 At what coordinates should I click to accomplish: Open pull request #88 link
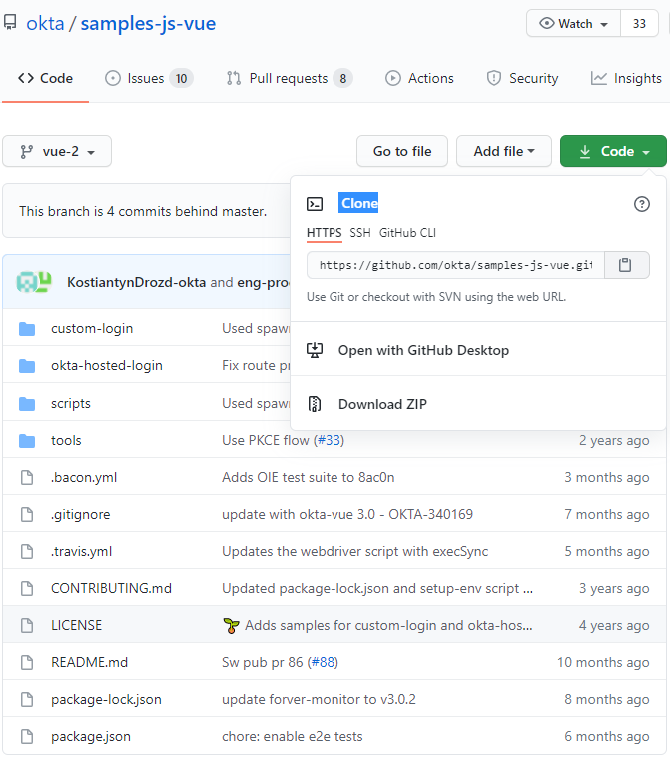[x=322, y=662]
